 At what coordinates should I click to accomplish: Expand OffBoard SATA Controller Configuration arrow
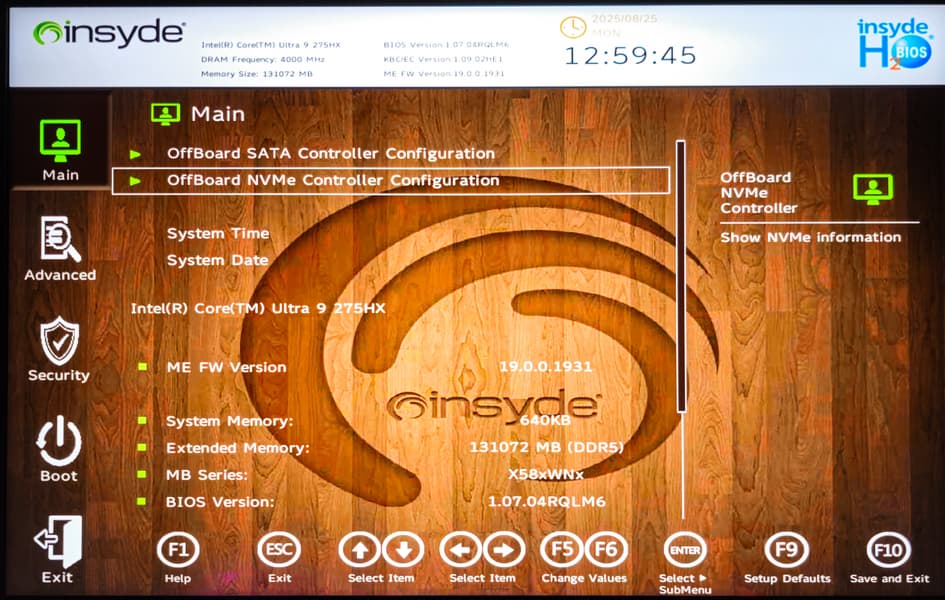(136, 154)
